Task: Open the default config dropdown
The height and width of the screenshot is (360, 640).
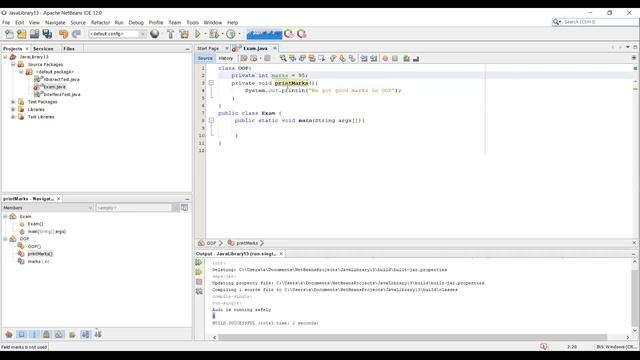Action: tap(118, 34)
